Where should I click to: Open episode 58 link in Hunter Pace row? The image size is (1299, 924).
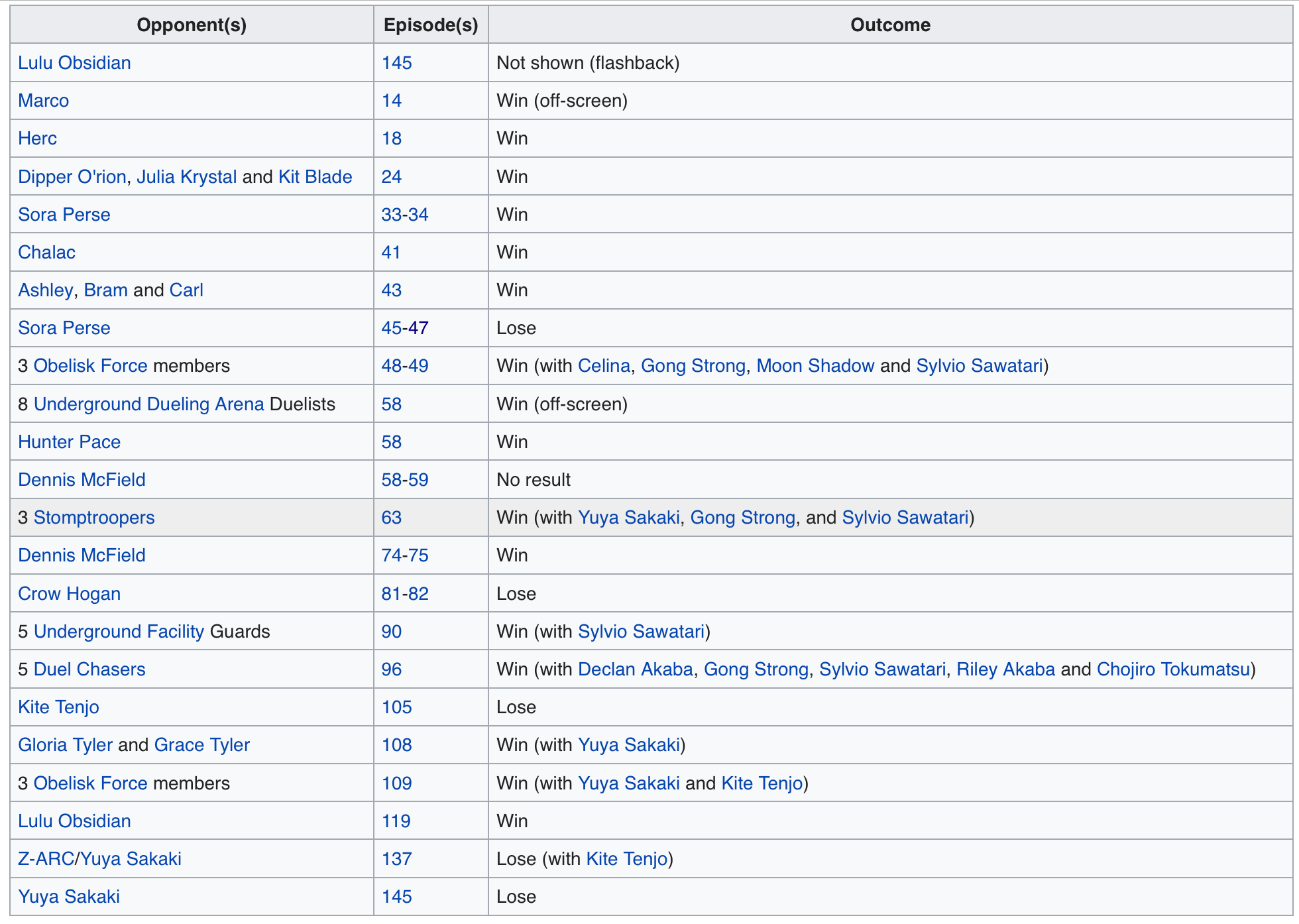[x=392, y=442]
